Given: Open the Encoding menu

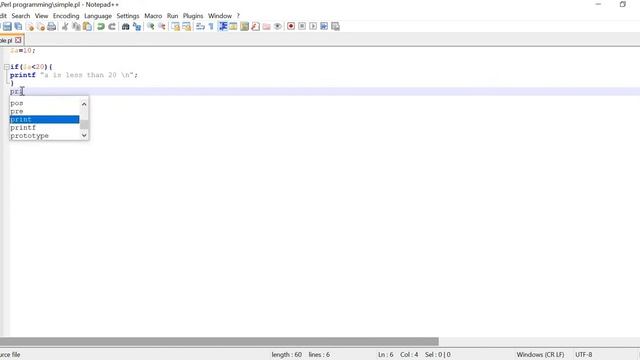Looking at the screenshot, I should (66, 16).
